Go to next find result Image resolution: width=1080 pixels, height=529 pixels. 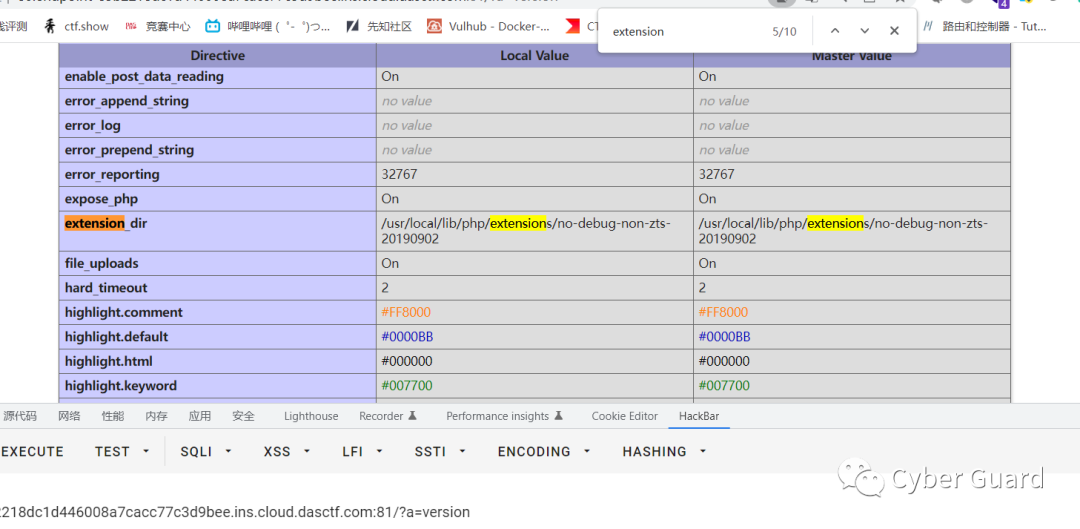point(864,31)
